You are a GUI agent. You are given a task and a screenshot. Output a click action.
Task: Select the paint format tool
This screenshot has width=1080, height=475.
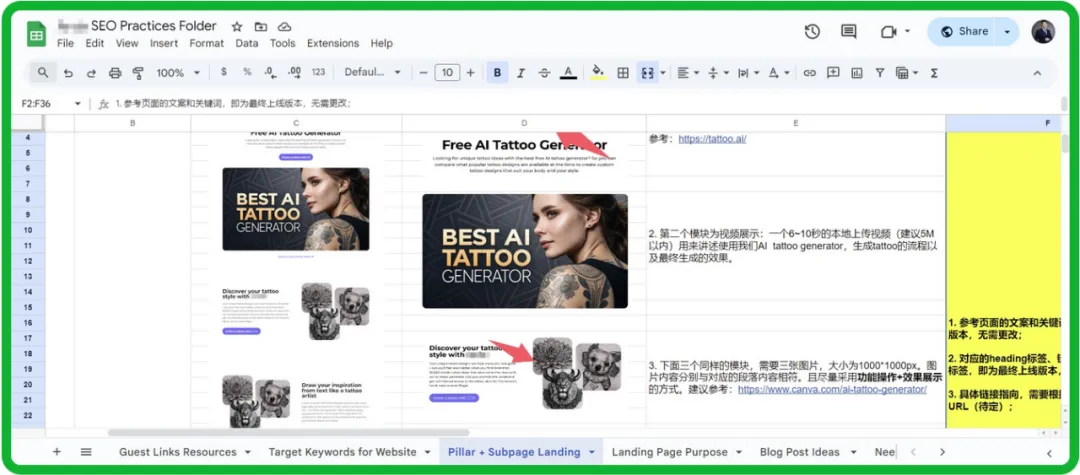coord(138,73)
